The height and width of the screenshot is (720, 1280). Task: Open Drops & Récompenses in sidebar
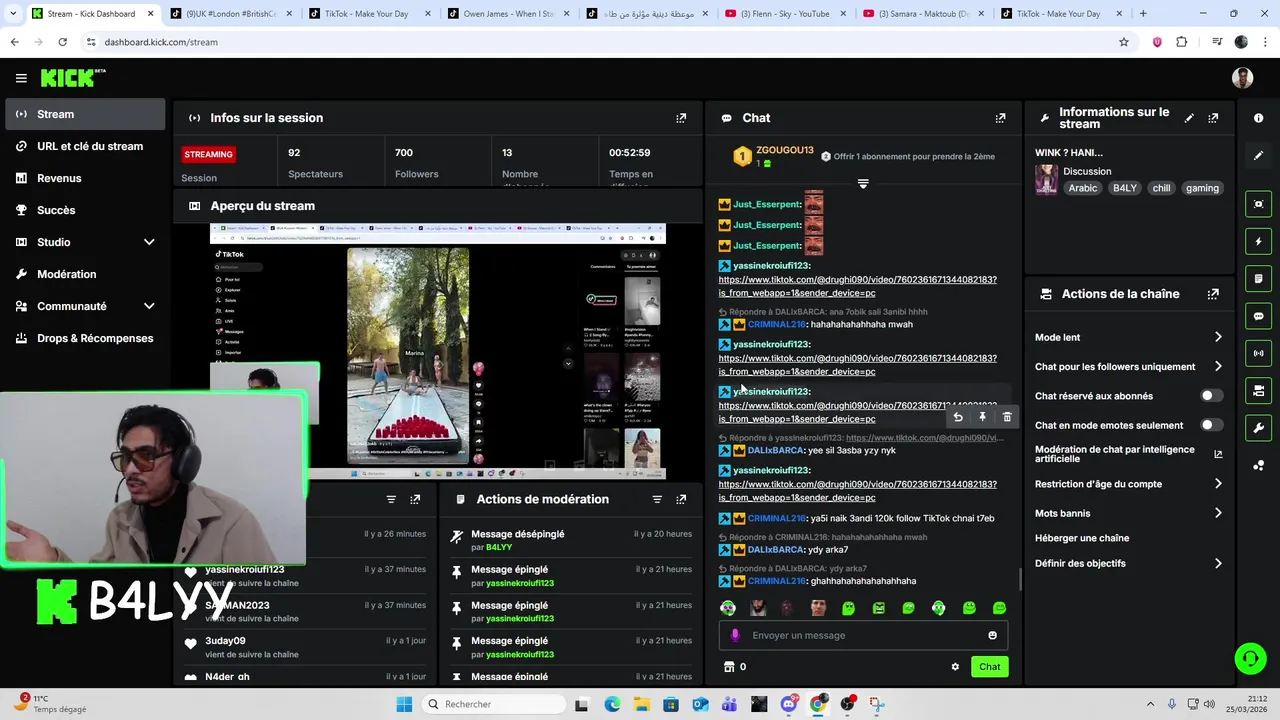click(85, 338)
